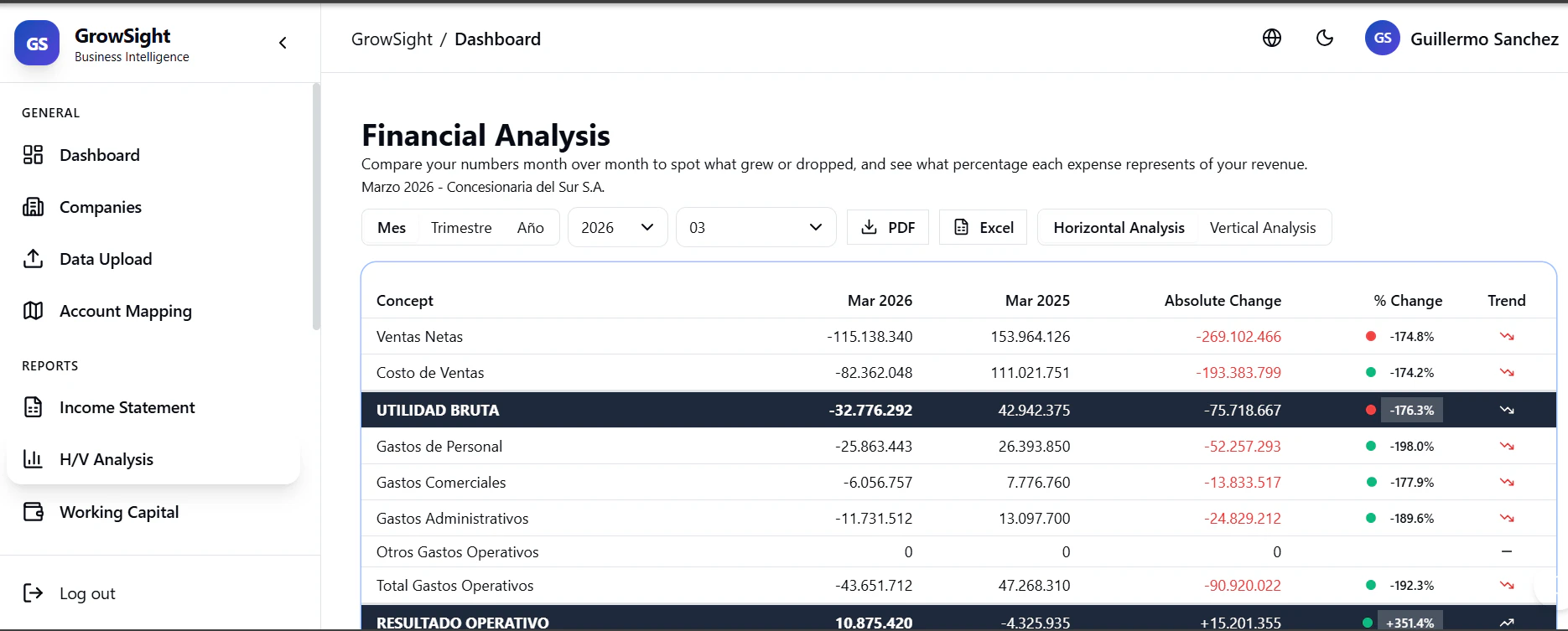Image resolution: width=1568 pixels, height=631 pixels.
Task: Select the Mes period option
Action: point(392,227)
